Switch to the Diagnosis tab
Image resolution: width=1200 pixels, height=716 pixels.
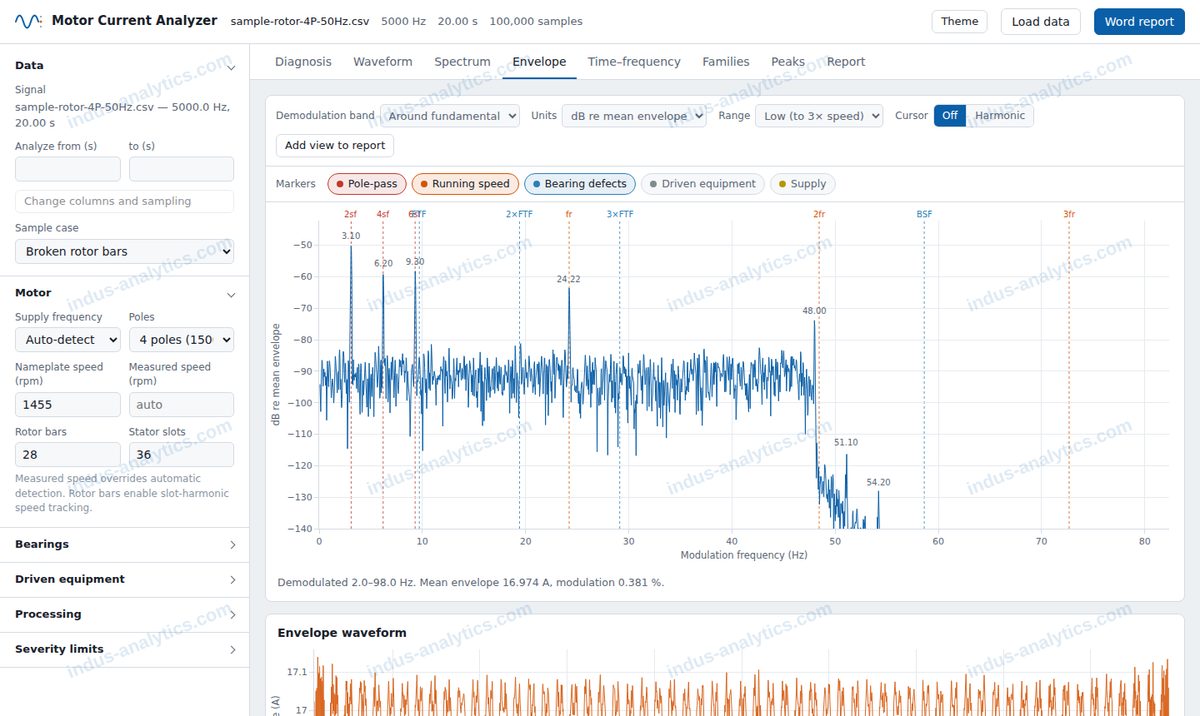tap(303, 62)
